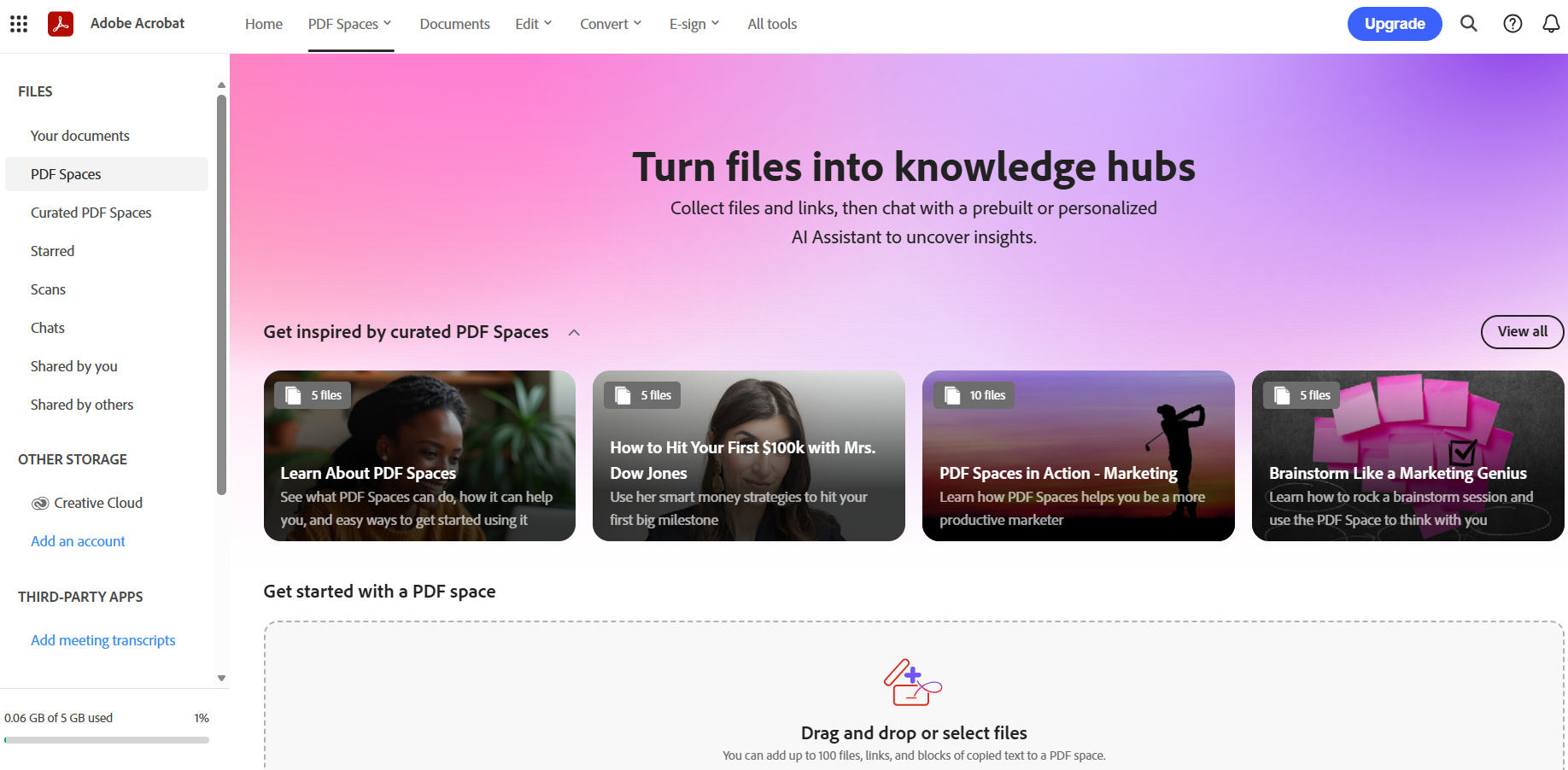Viewport: 1568px width, 770px height.
Task: Open the E-sign dropdown menu
Action: (x=694, y=24)
